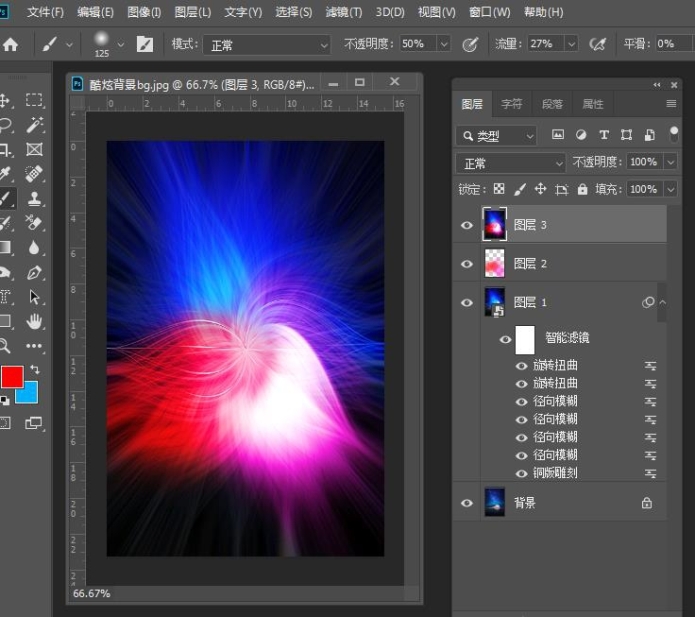The width and height of the screenshot is (695, 617).
Task: Select the Magic Wand tool
Action: click(35, 125)
